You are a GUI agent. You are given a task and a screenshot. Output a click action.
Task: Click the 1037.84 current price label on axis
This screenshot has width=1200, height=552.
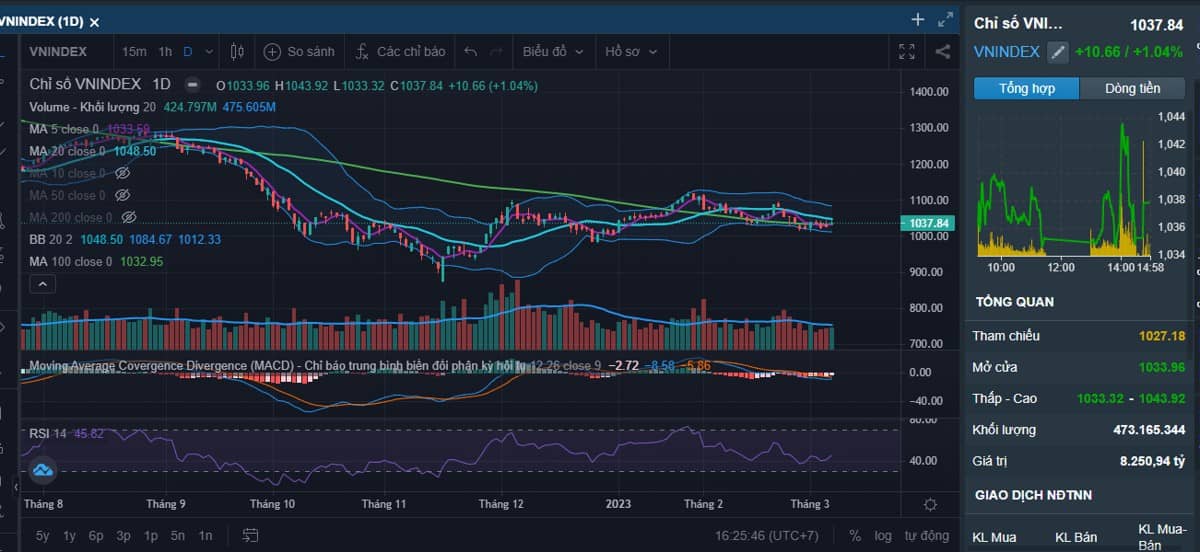(x=930, y=222)
